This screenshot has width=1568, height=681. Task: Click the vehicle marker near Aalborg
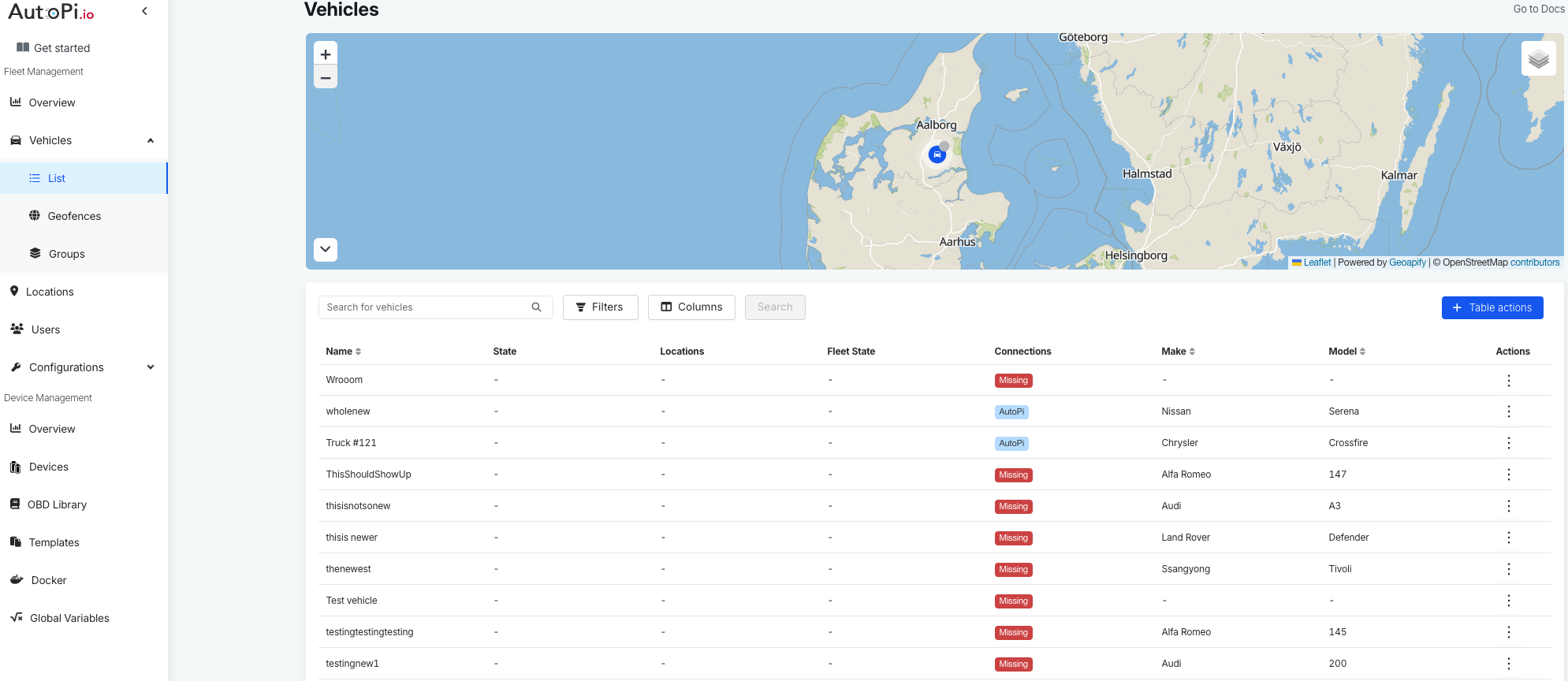tap(937, 154)
